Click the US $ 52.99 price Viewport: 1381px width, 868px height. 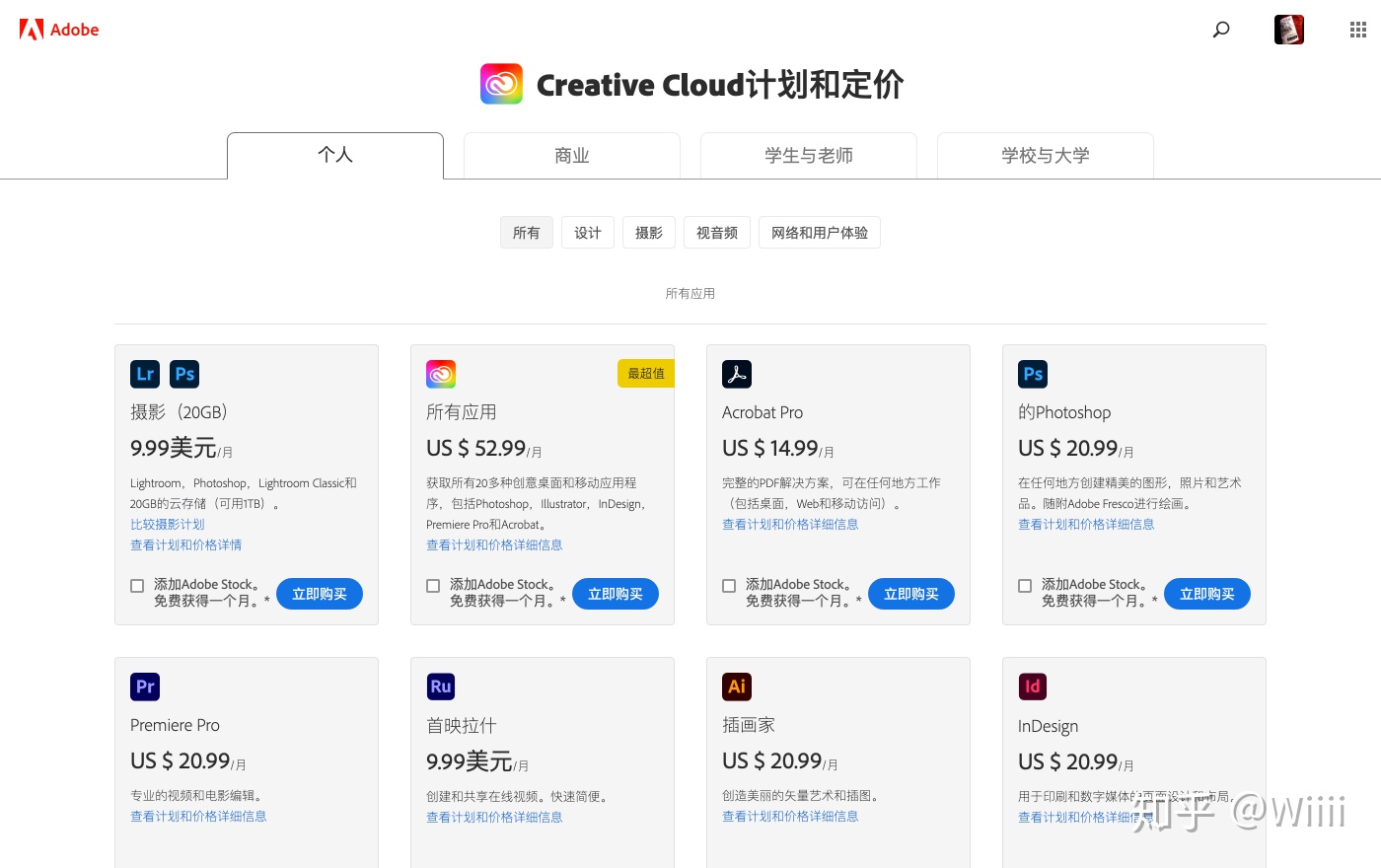pos(476,448)
